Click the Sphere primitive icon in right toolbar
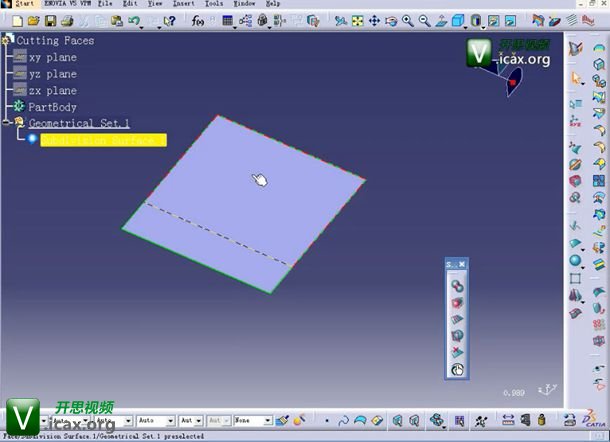610x442 pixels. (x=577, y=261)
